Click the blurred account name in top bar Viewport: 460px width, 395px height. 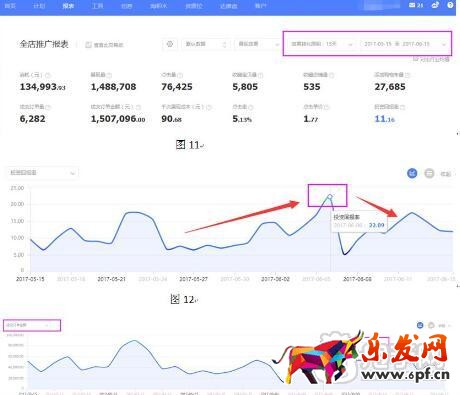click(x=382, y=5)
